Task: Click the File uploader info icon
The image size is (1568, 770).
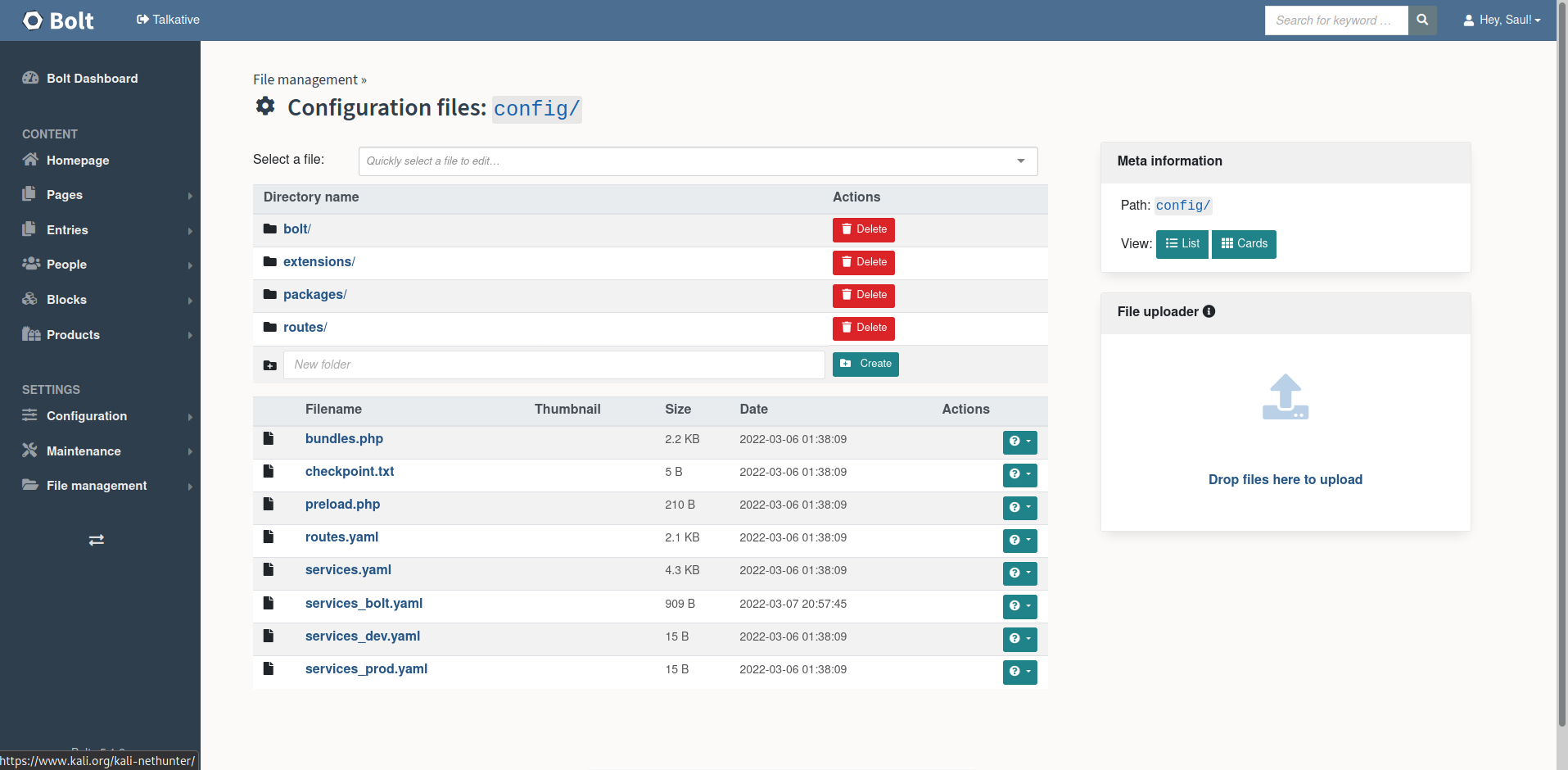Action: coord(1209,311)
